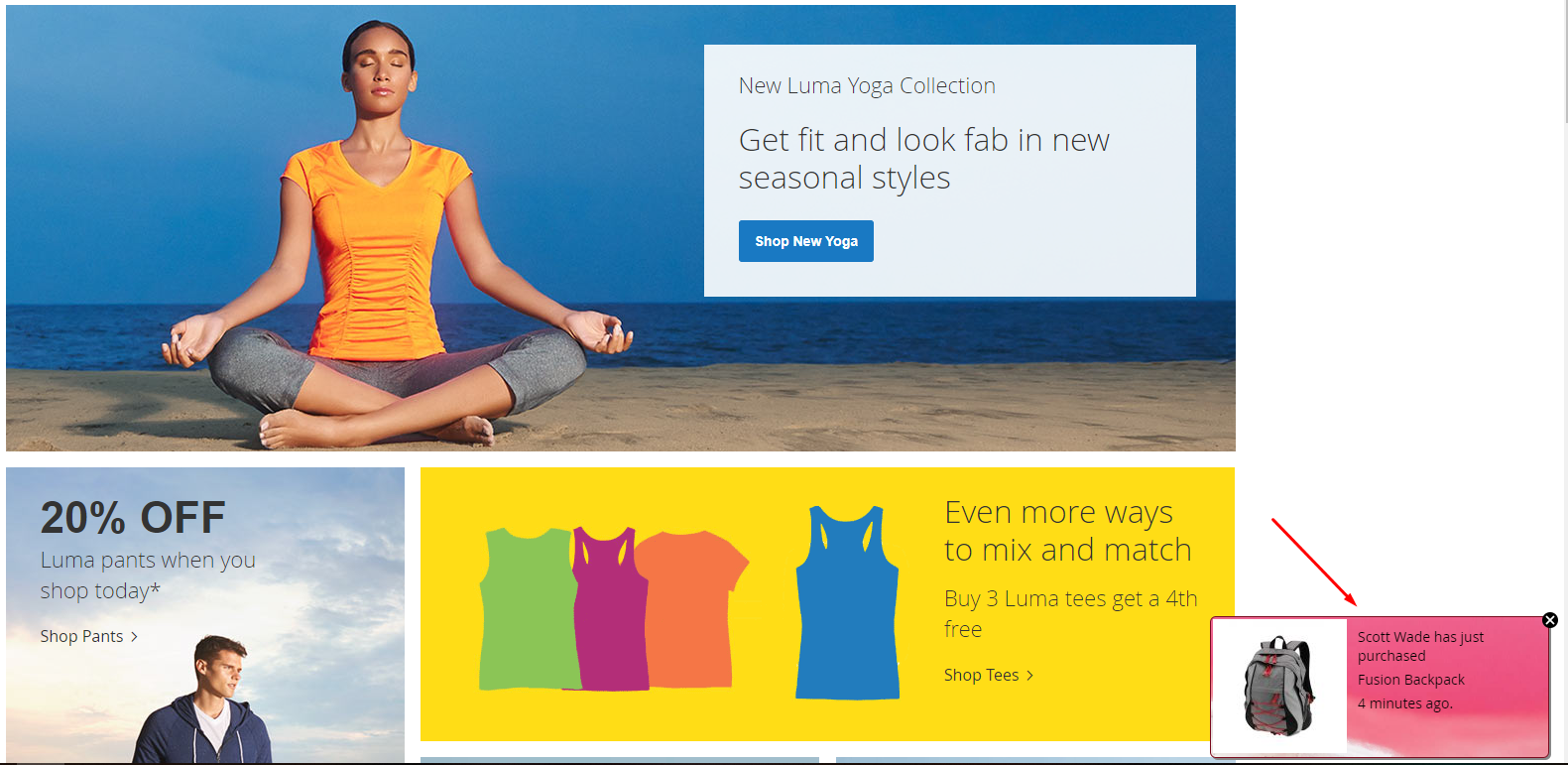1568x765 pixels.
Task: Click the green tee image
Action: click(528, 609)
